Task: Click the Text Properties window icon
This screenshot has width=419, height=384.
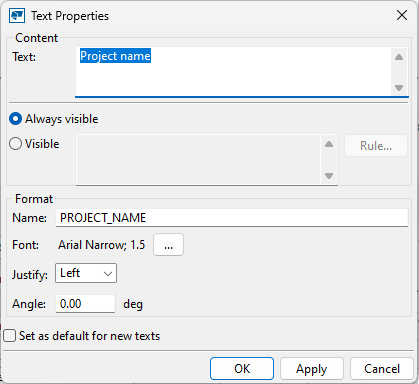Action: 17,16
